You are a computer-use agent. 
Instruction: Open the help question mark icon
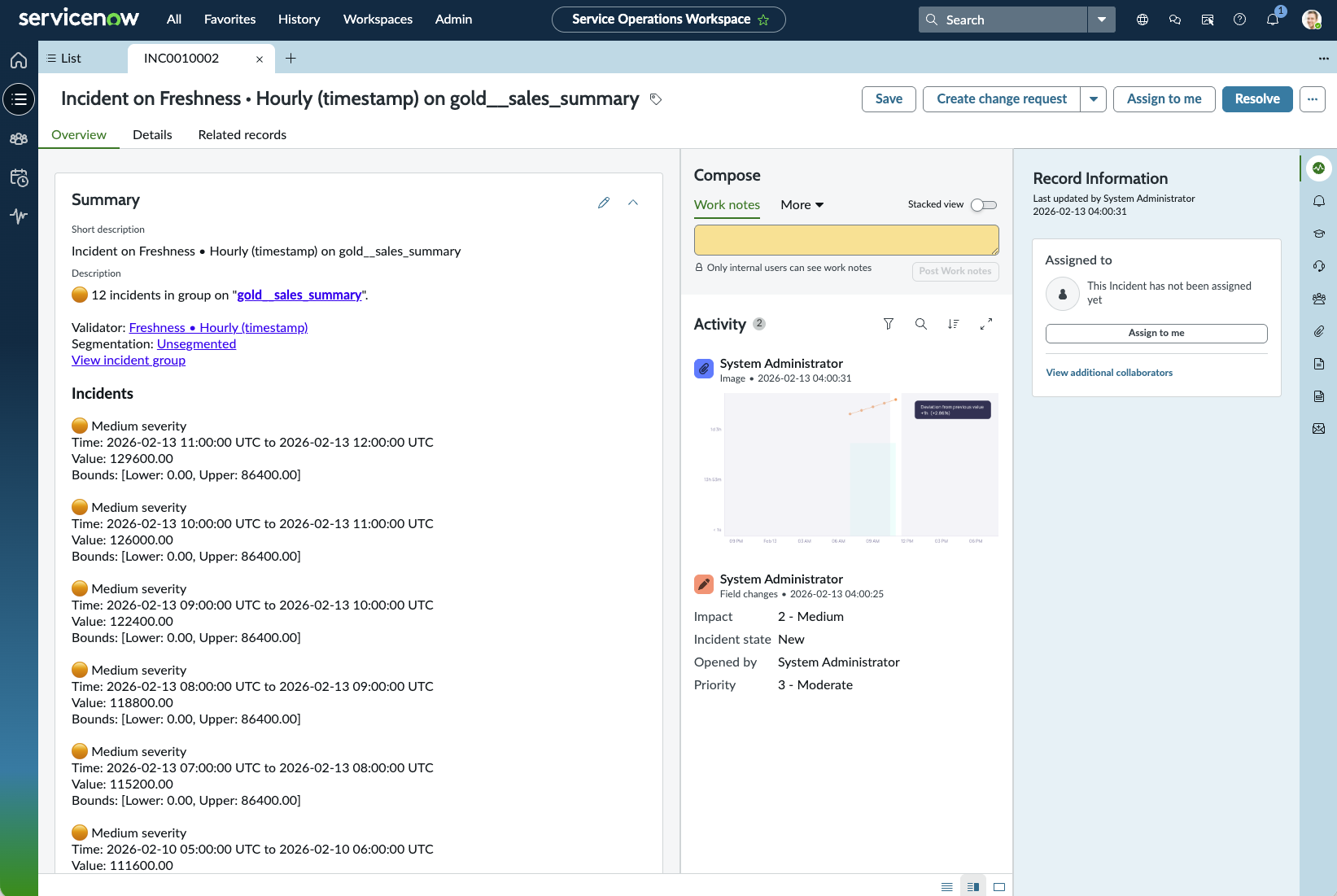point(1240,20)
